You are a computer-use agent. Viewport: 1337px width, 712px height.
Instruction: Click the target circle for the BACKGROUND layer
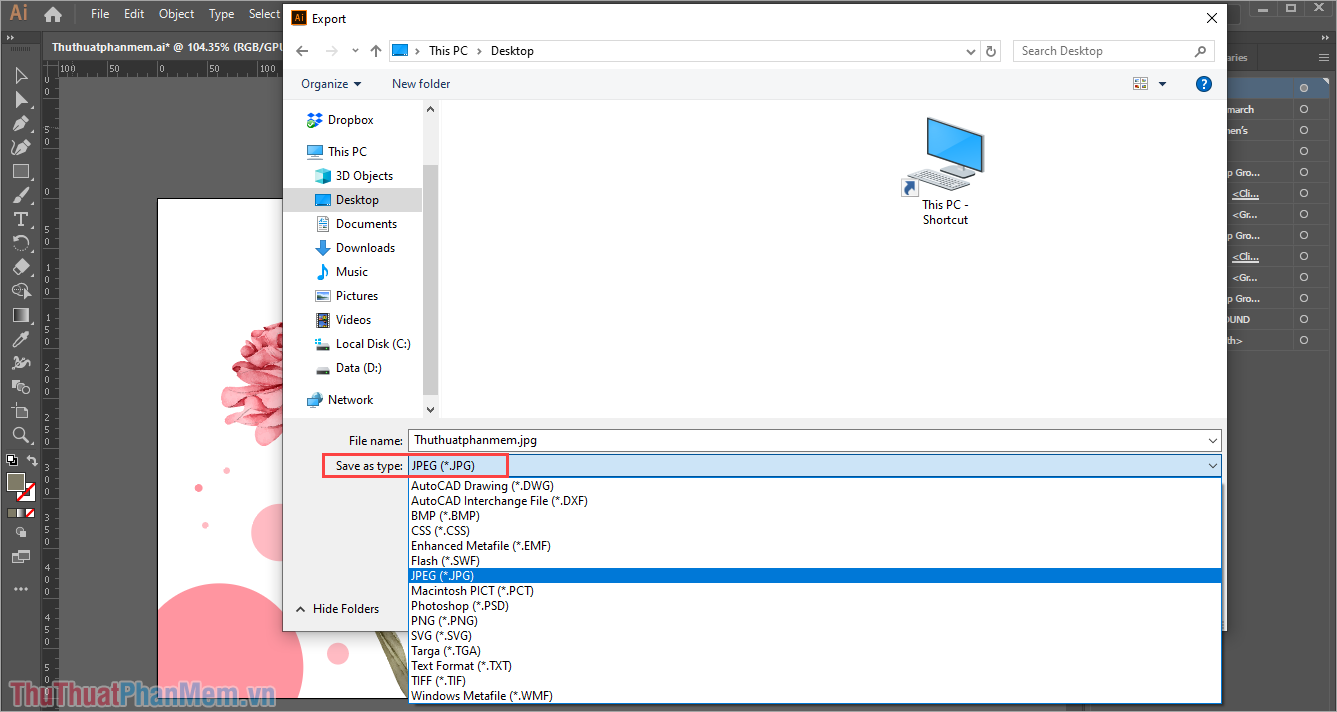(1303, 318)
